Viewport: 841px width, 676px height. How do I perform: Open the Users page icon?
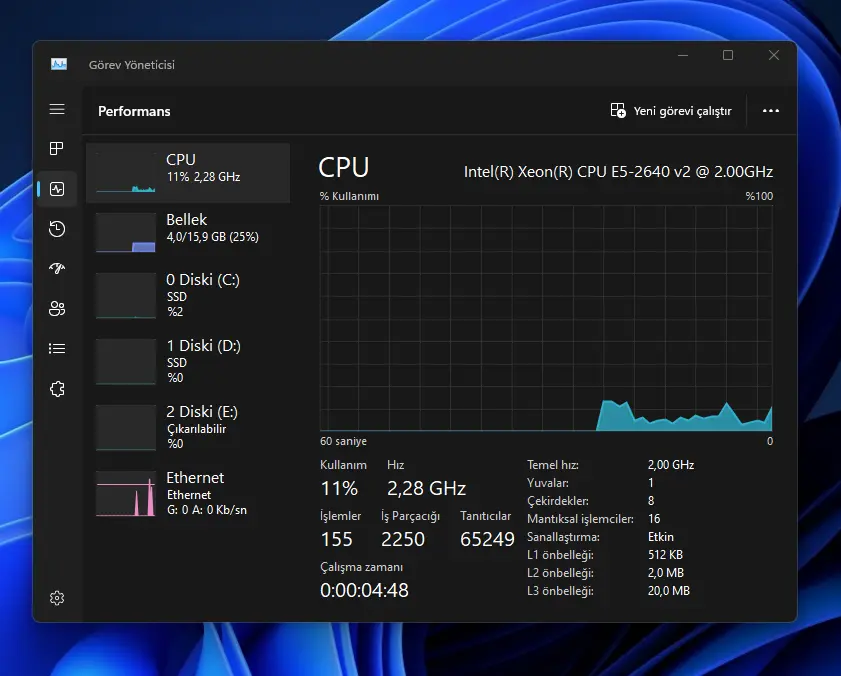tap(57, 308)
